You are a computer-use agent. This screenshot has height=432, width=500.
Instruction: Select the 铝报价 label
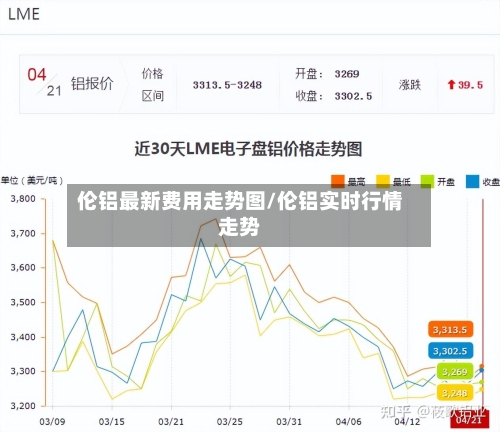(x=92, y=83)
